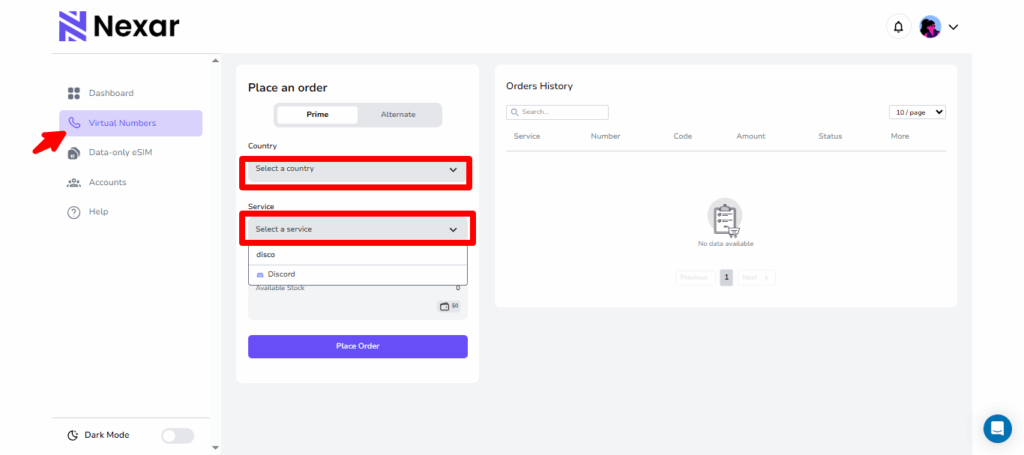Image resolution: width=1024 pixels, height=455 pixels.
Task: Click the user profile avatar
Action: [x=930, y=27]
